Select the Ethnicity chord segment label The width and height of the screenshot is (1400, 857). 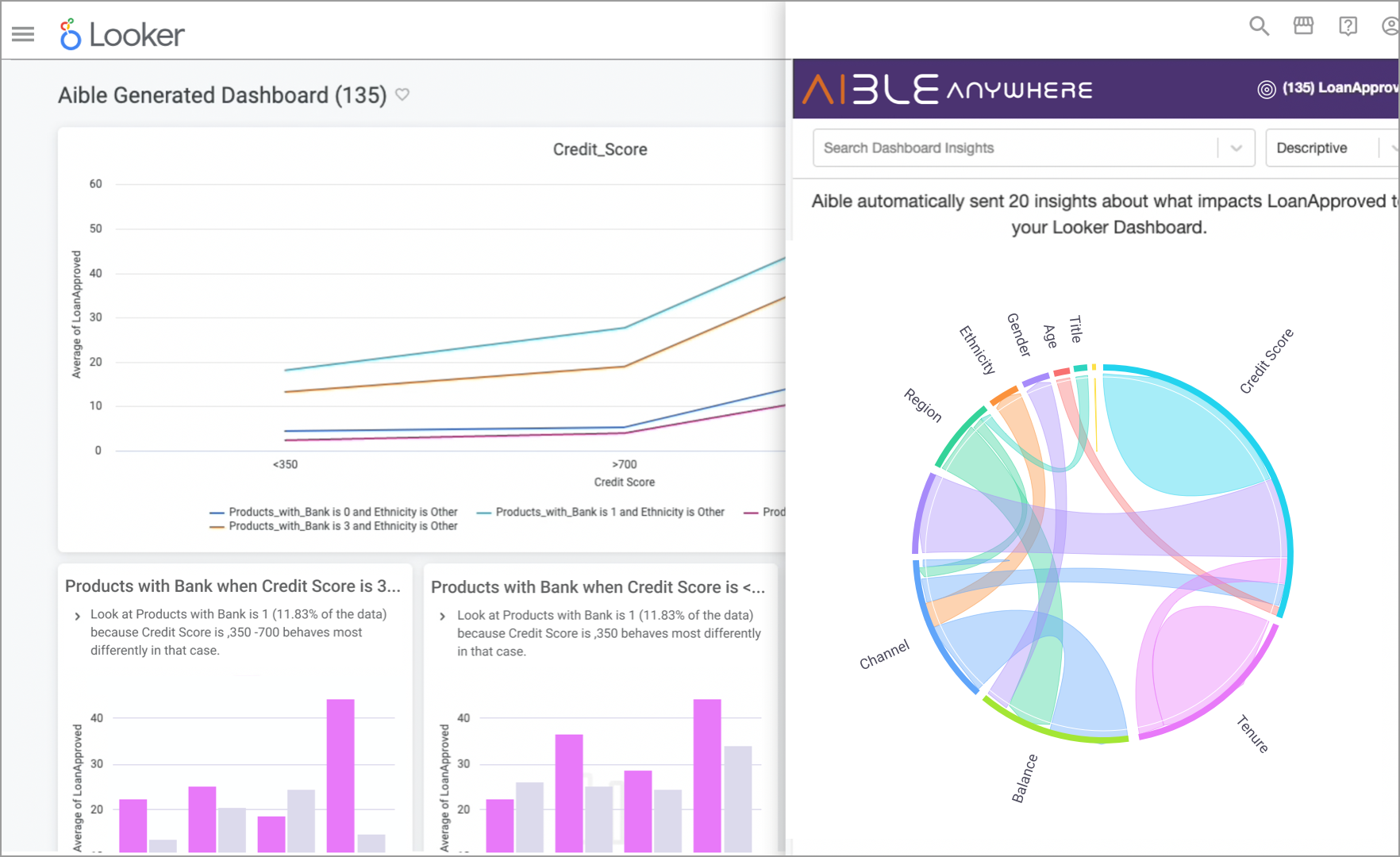coord(977,350)
